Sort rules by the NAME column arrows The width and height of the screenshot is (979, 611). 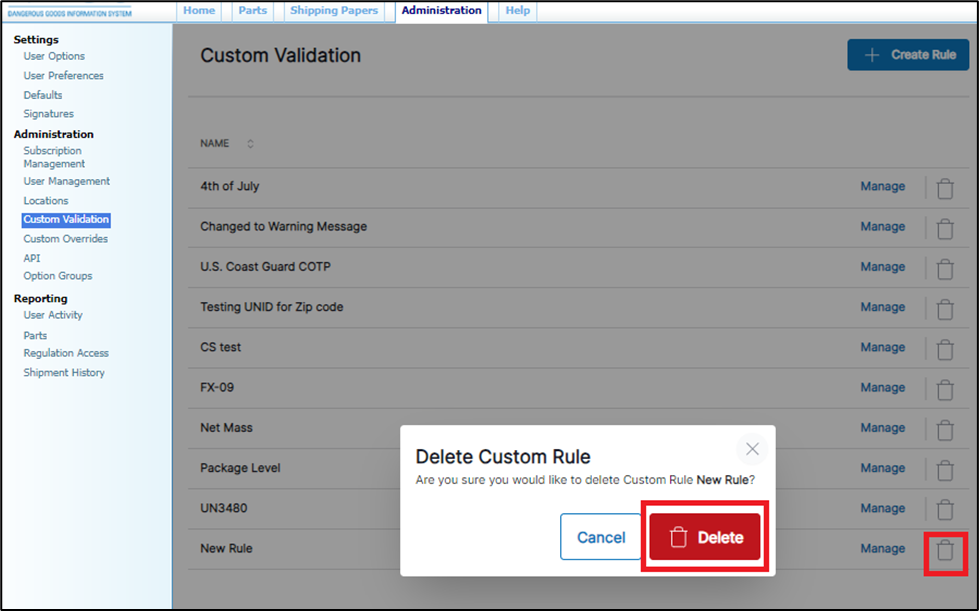[x=250, y=144]
